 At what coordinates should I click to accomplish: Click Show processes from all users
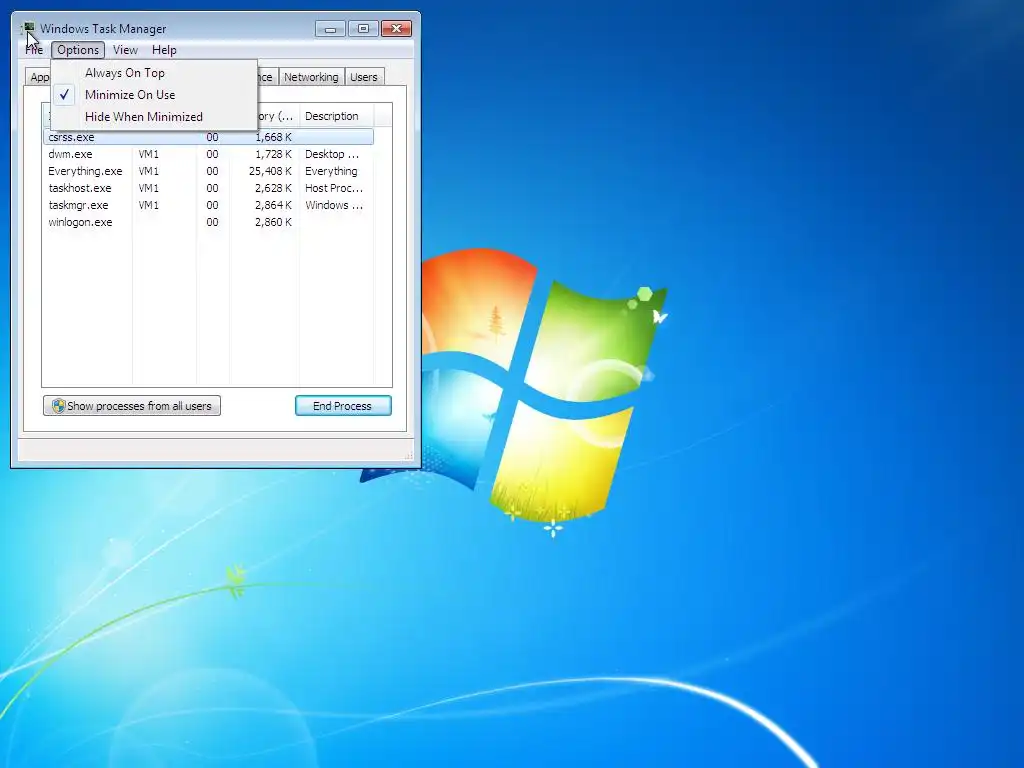(132, 406)
